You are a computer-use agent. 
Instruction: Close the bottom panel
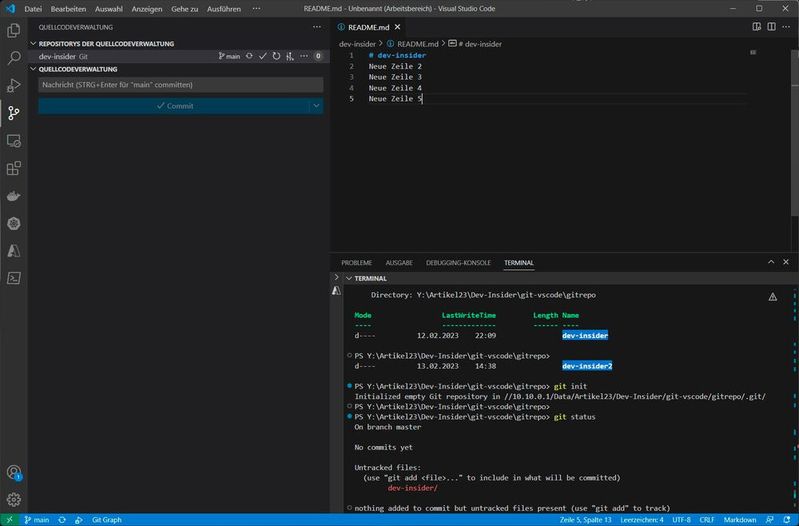pyautogui.click(x=786, y=262)
